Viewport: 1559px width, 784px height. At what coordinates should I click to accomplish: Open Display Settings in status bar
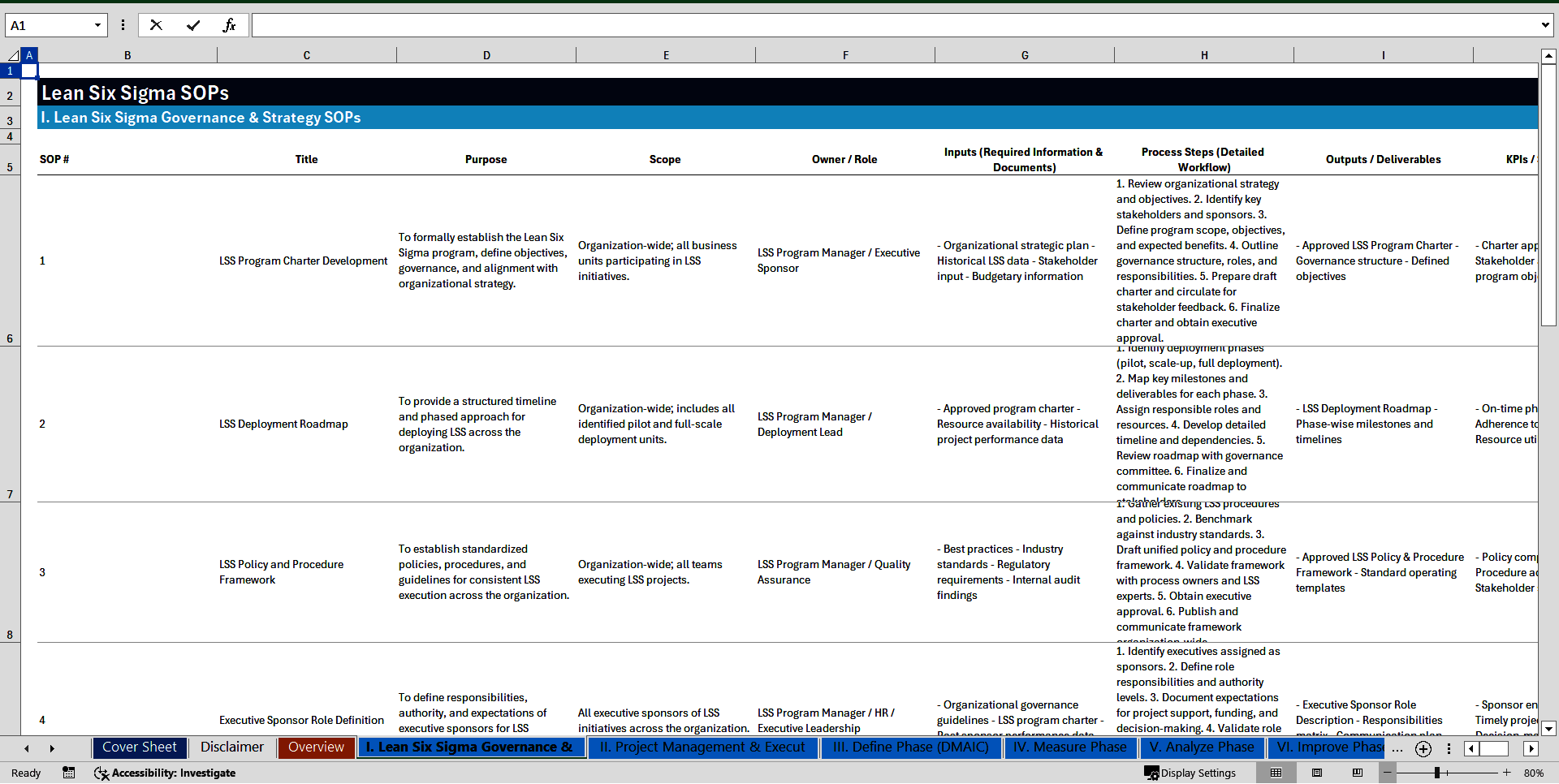point(1190,773)
